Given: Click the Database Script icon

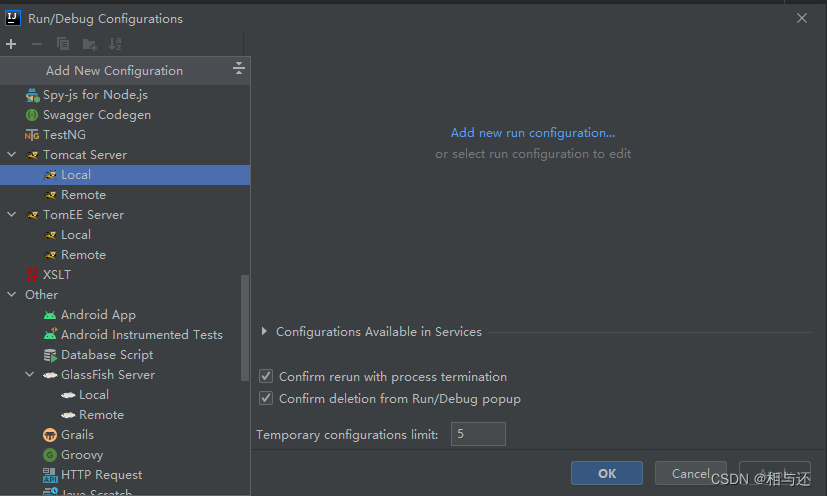Looking at the screenshot, I should 50,355.
